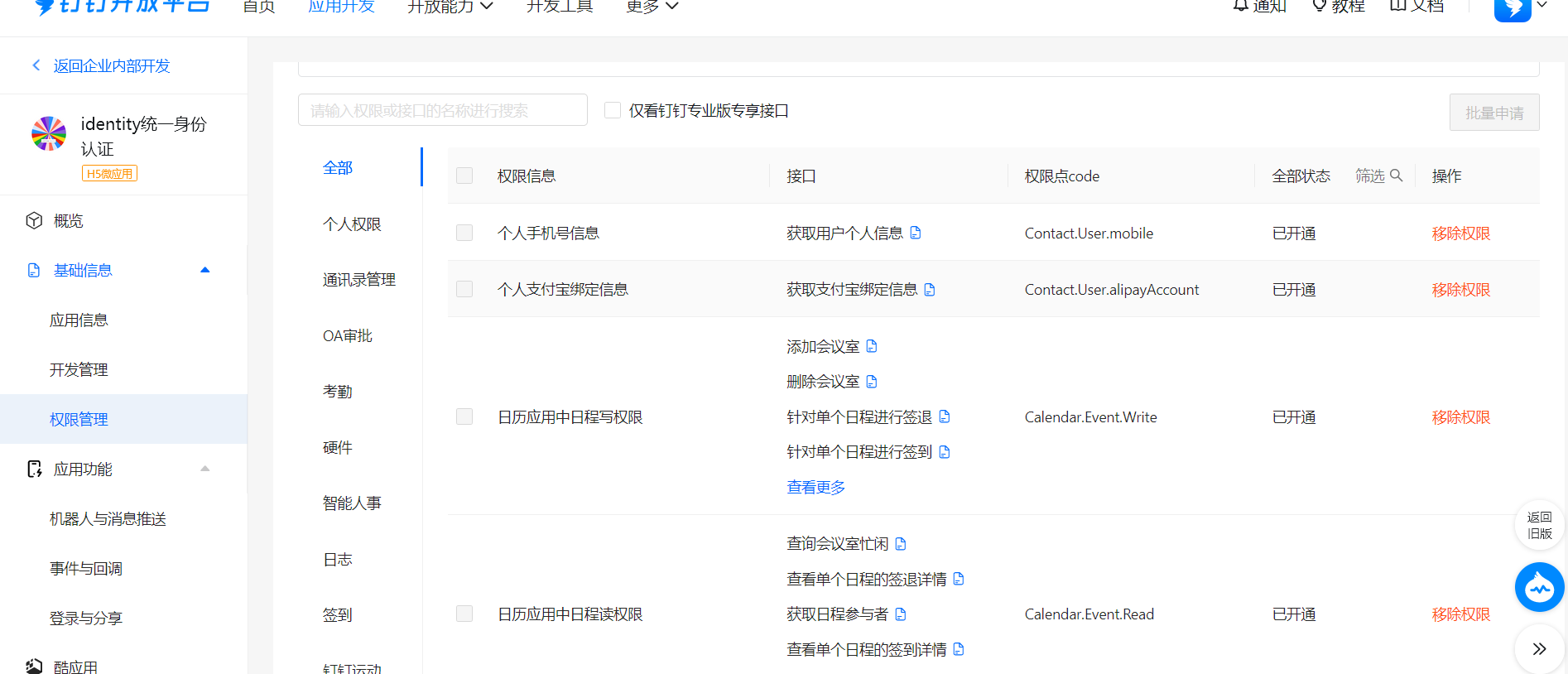This screenshot has width=1568, height=674.
Task: Click the H5微应用 tag under the app name
Action: 109,173
